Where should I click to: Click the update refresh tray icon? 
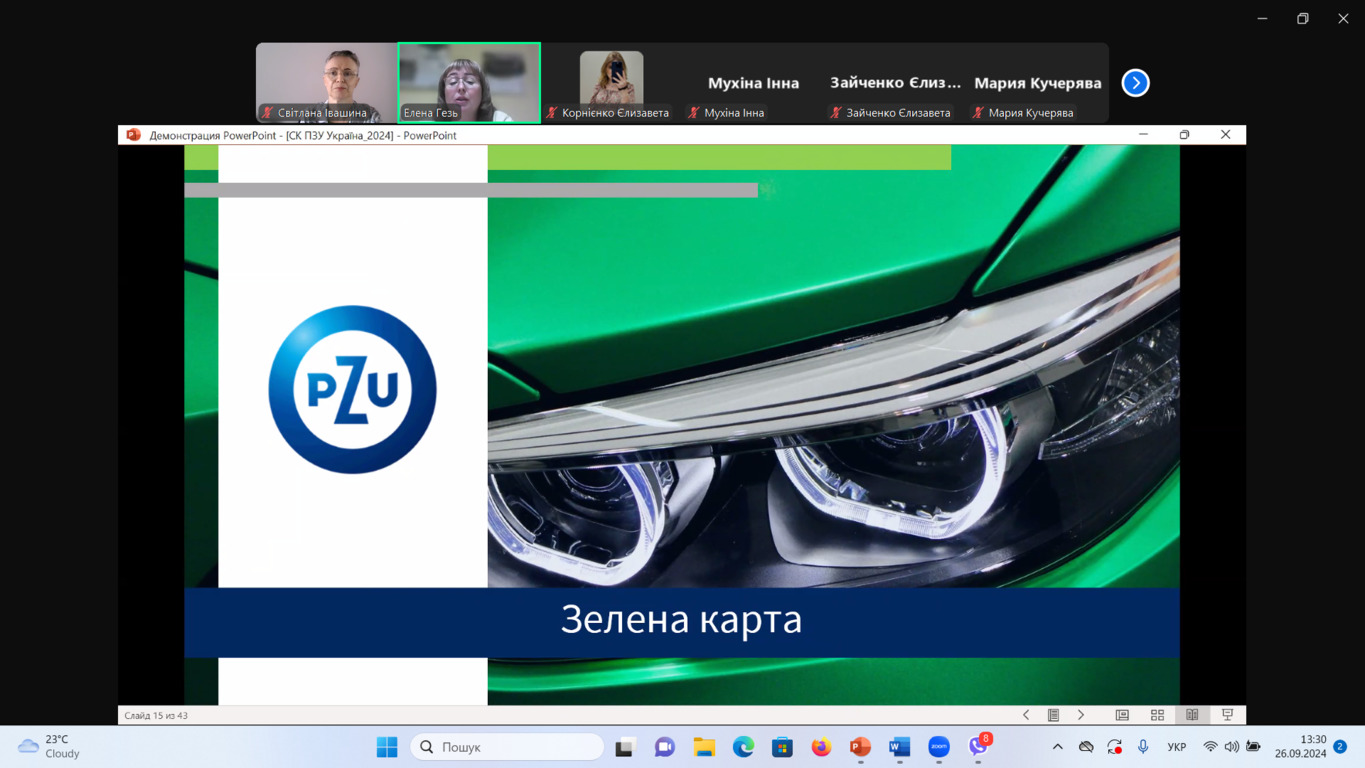click(x=1114, y=747)
